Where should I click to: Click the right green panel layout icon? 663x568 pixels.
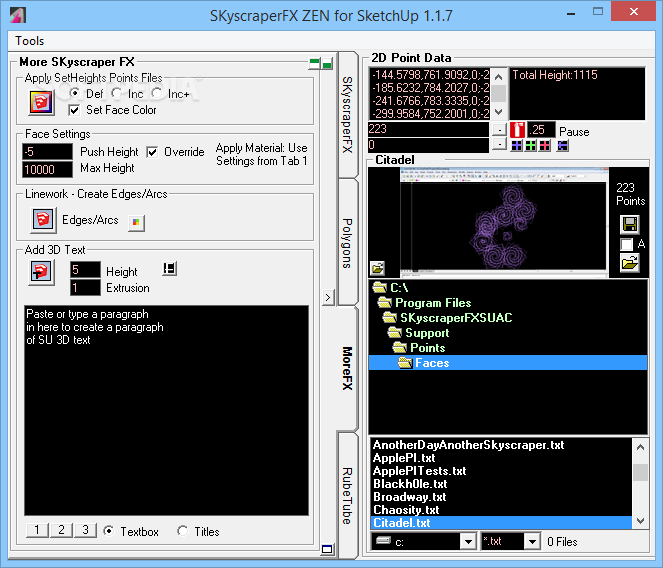point(327,63)
